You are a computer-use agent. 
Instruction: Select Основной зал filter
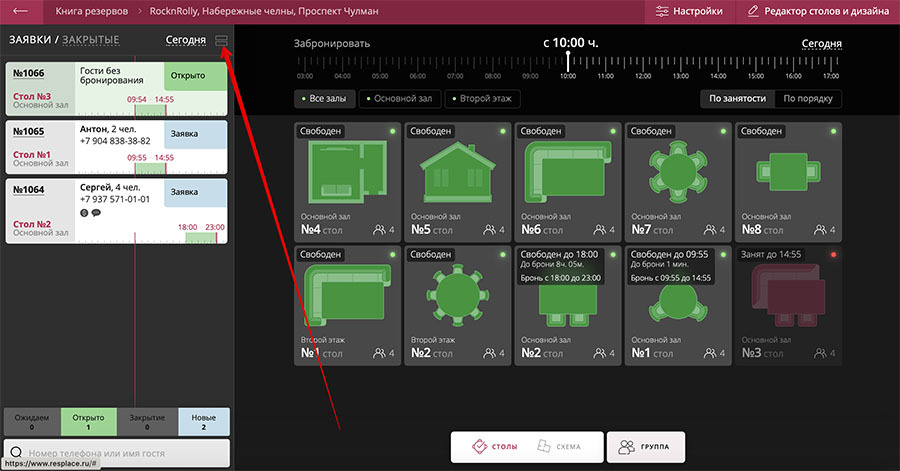click(399, 99)
